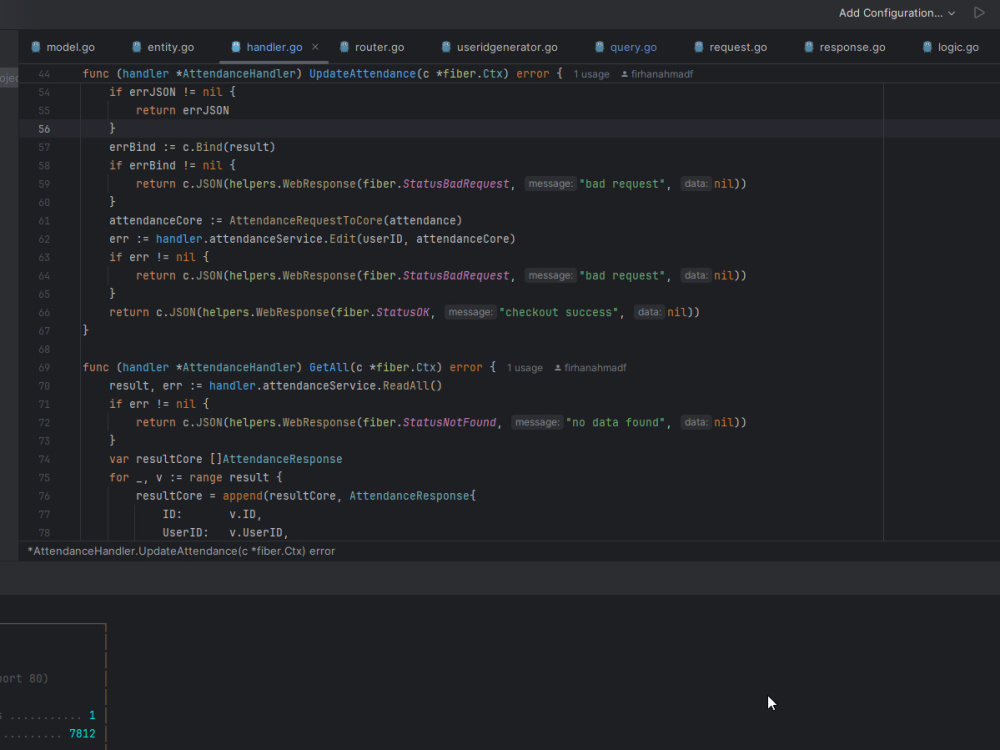Click '1 usage' hint on GetAll
This screenshot has width=1000, height=750.
[x=525, y=368]
